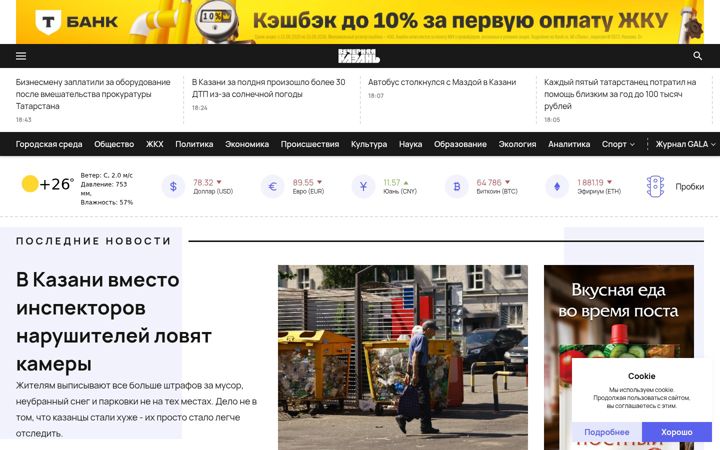Open the Каждый пятый татарстанец article
Image resolution: width=720 pixels, height=450 pixels.
[620, 94]
